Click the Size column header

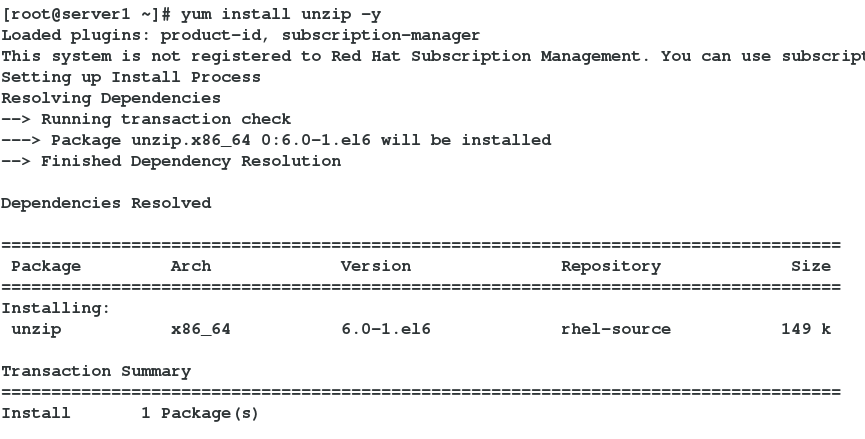811,266
